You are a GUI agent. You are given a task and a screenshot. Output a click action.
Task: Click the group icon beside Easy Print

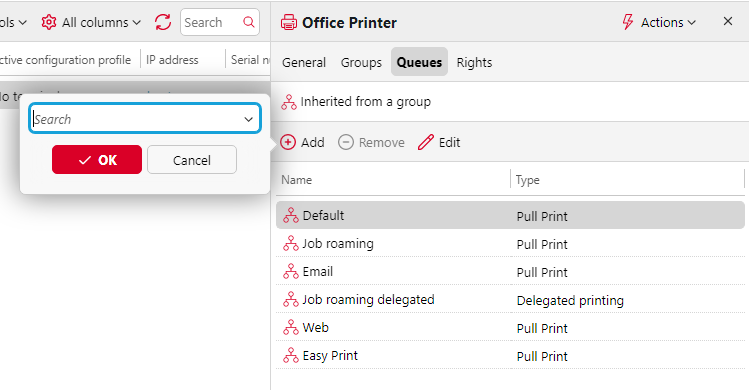tap(290, 356)
